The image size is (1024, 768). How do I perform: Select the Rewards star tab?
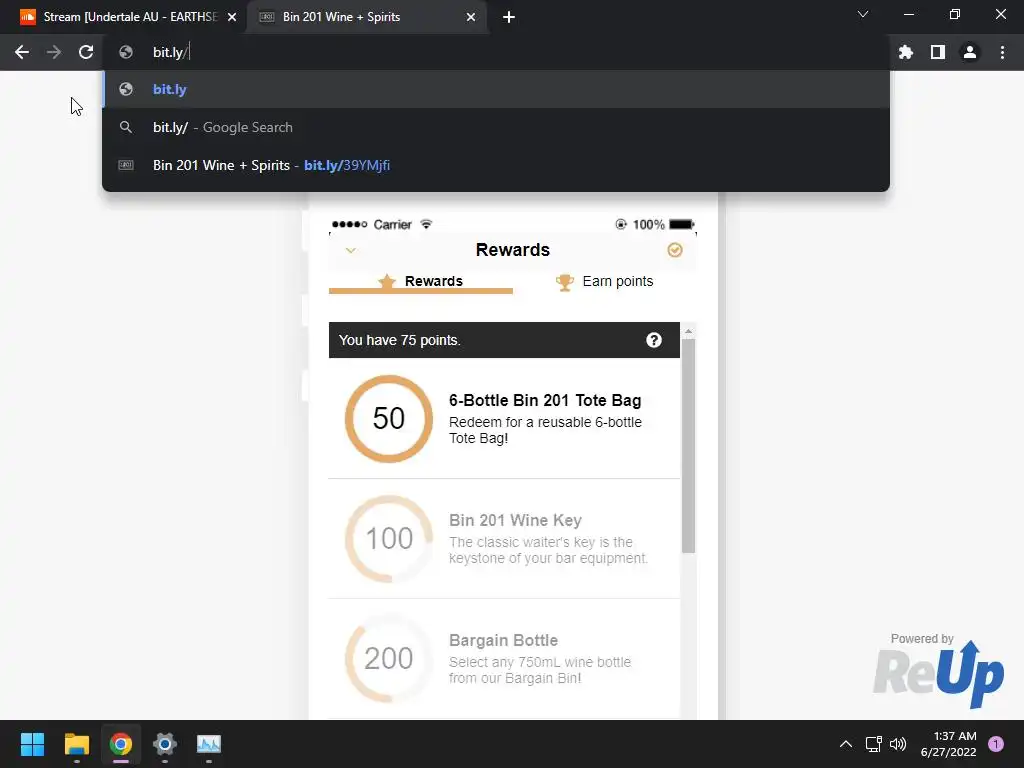(x=421, y=281)
